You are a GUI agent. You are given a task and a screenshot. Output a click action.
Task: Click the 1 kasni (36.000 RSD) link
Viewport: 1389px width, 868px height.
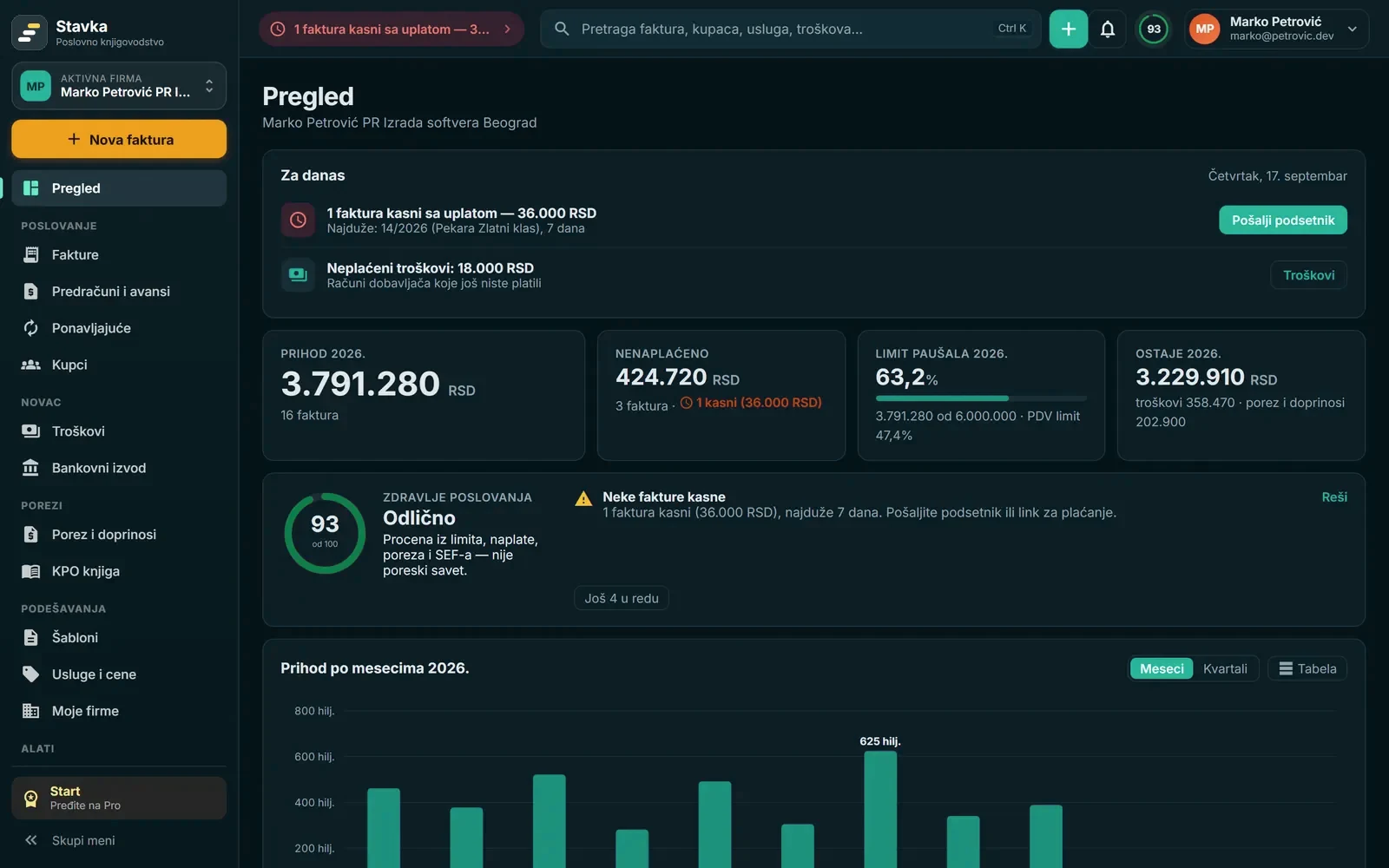pos(751,403)
